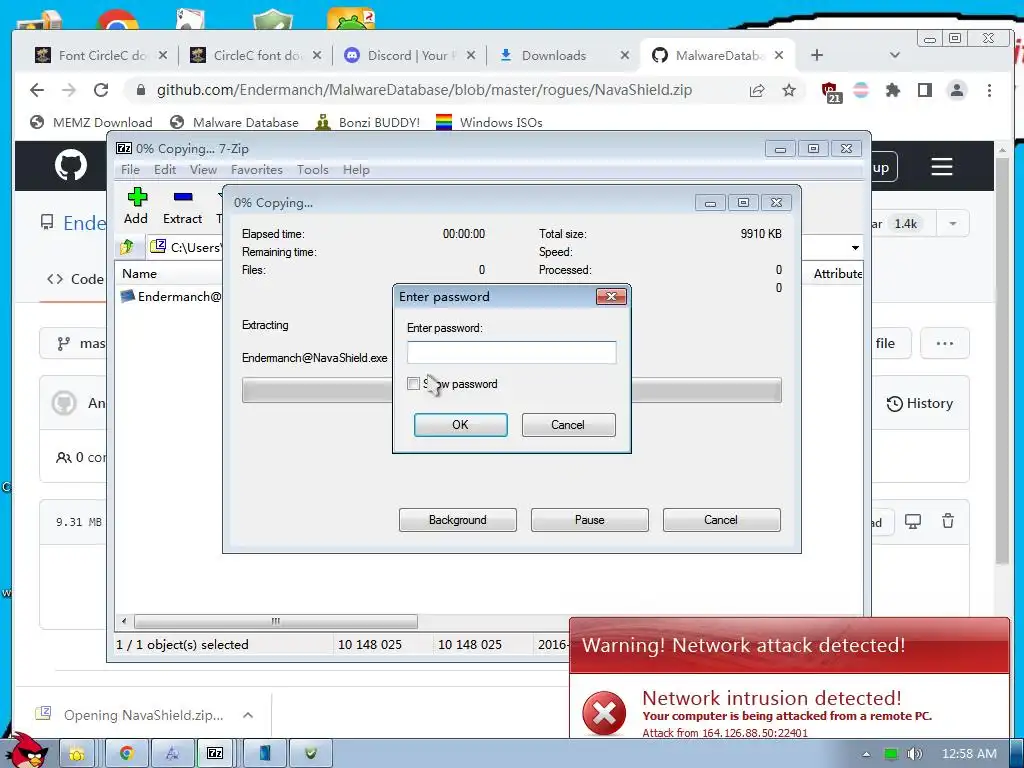Expand the 7-Zip address path dropdown
This screenshot has height=768, width=1024.
855,248
